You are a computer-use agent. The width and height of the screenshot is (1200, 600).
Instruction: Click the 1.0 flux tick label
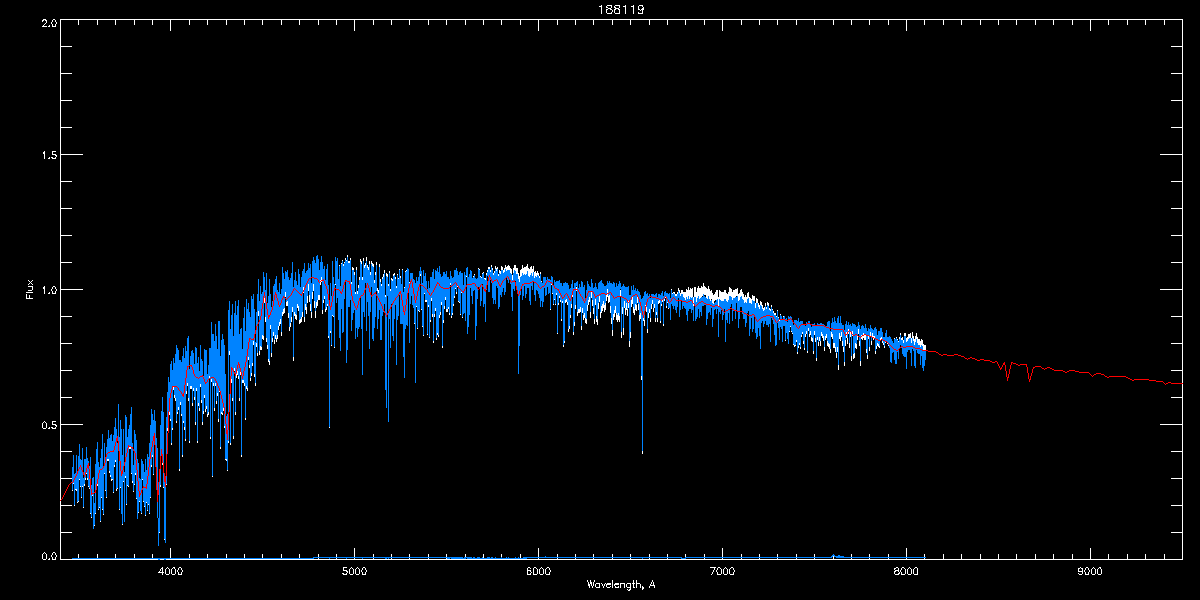48,290
